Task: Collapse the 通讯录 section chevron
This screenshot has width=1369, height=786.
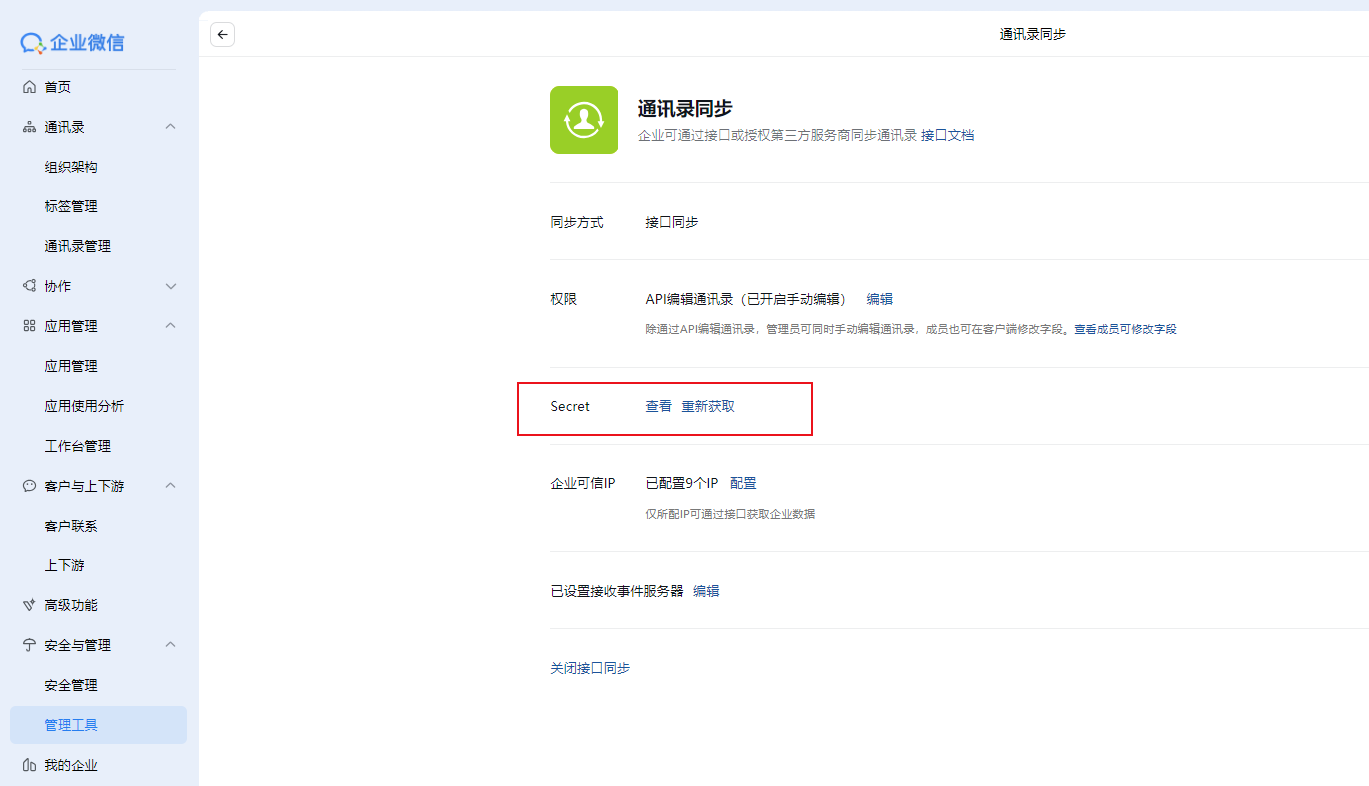Action: coord(170,127)
